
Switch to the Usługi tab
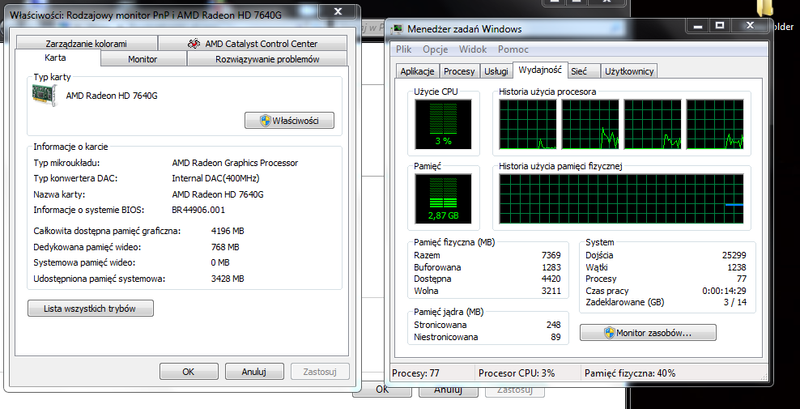[496, 71]
